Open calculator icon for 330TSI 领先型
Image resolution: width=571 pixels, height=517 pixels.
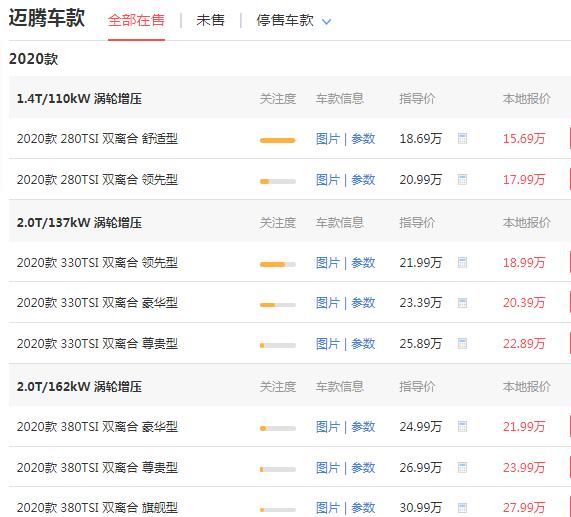[x=462, y=263]
